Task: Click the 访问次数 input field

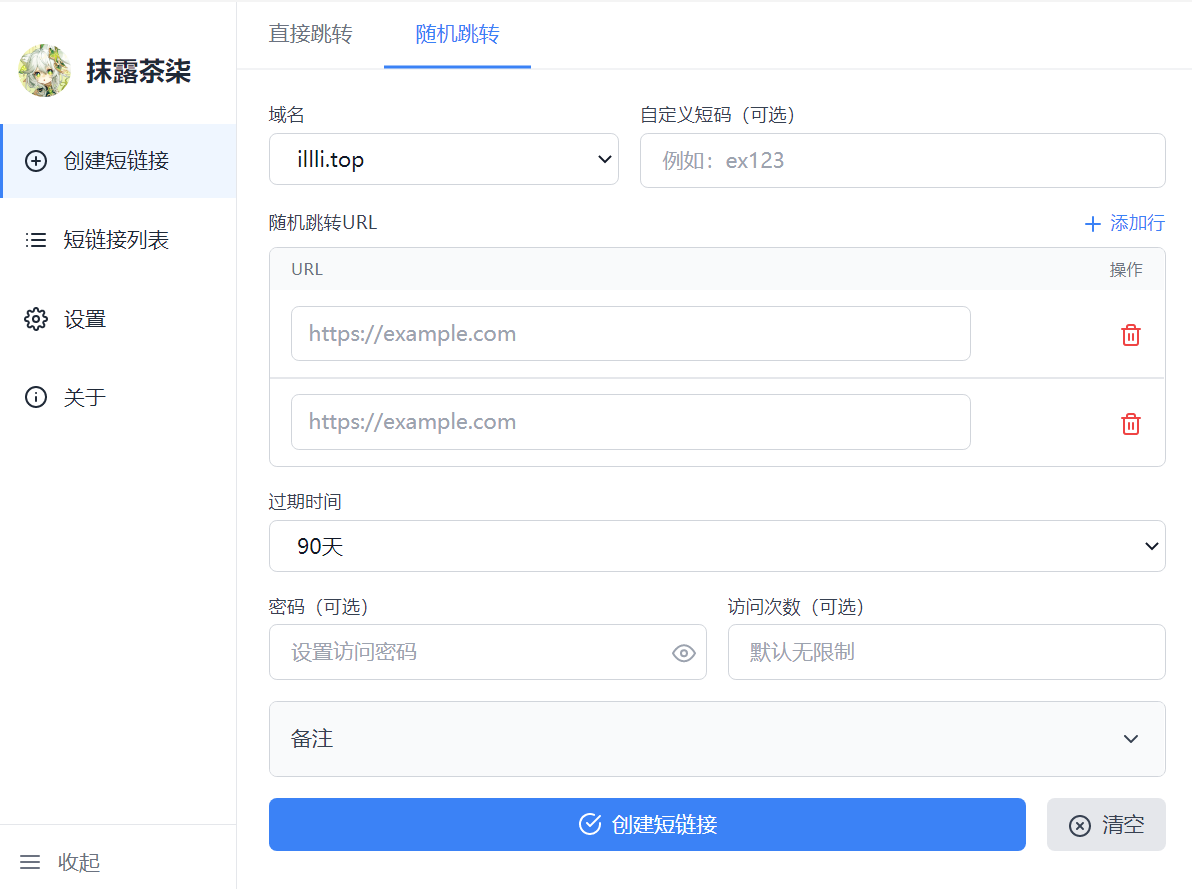Action: tap(946, 652)
